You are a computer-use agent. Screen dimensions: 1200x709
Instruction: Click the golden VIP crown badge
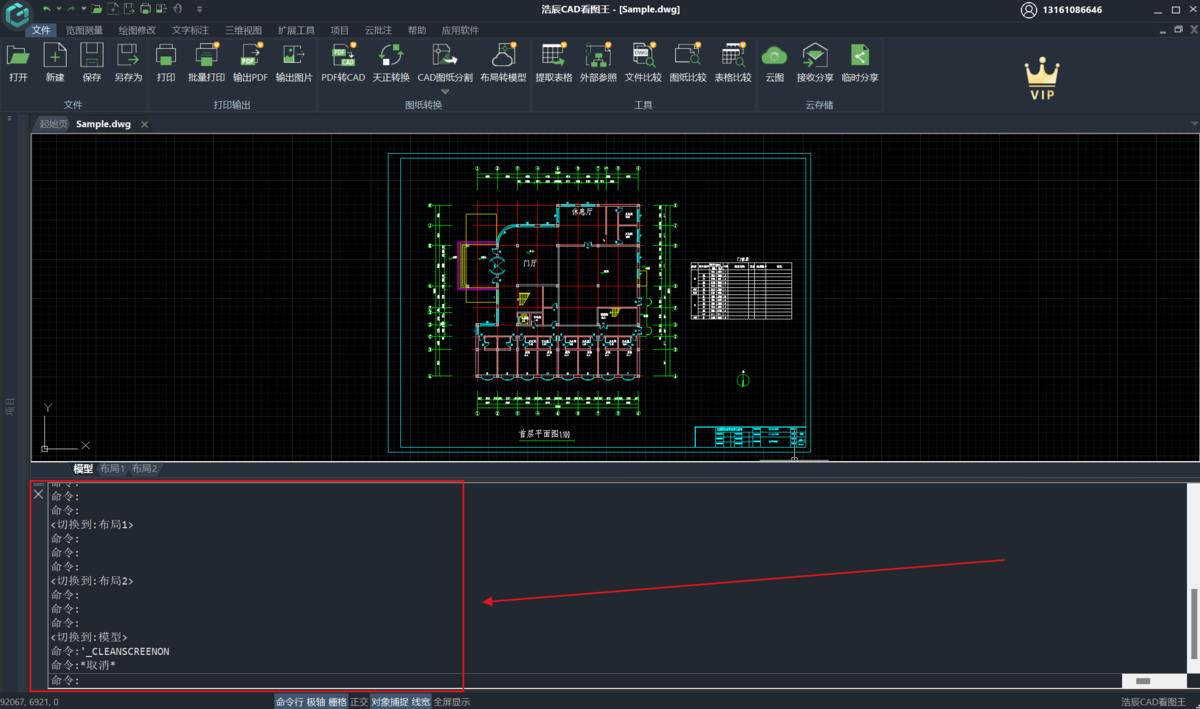pyautogui.click(x=1043, y=78)
